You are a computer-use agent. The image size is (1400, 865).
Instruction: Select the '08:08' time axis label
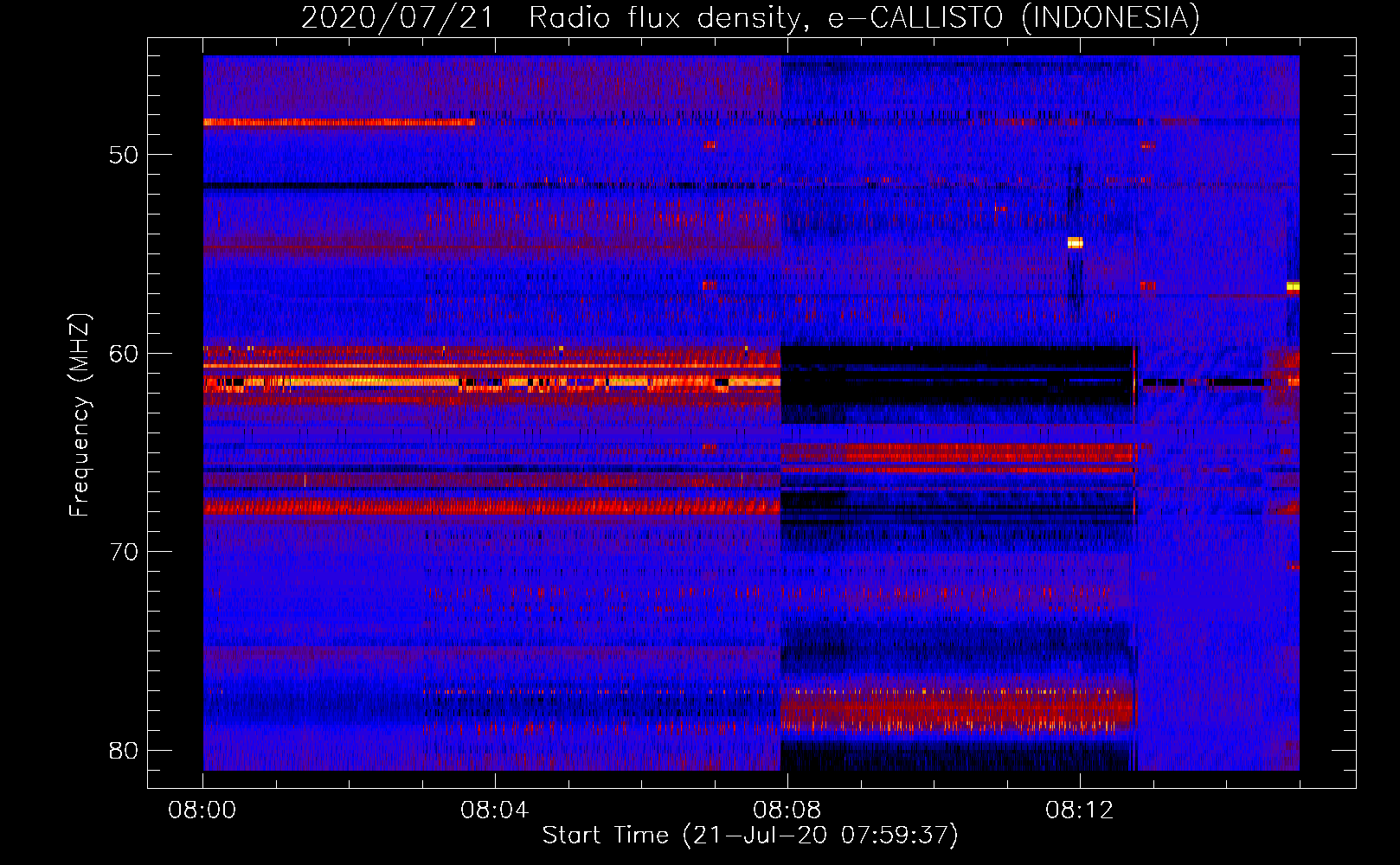tap(787, 811)
